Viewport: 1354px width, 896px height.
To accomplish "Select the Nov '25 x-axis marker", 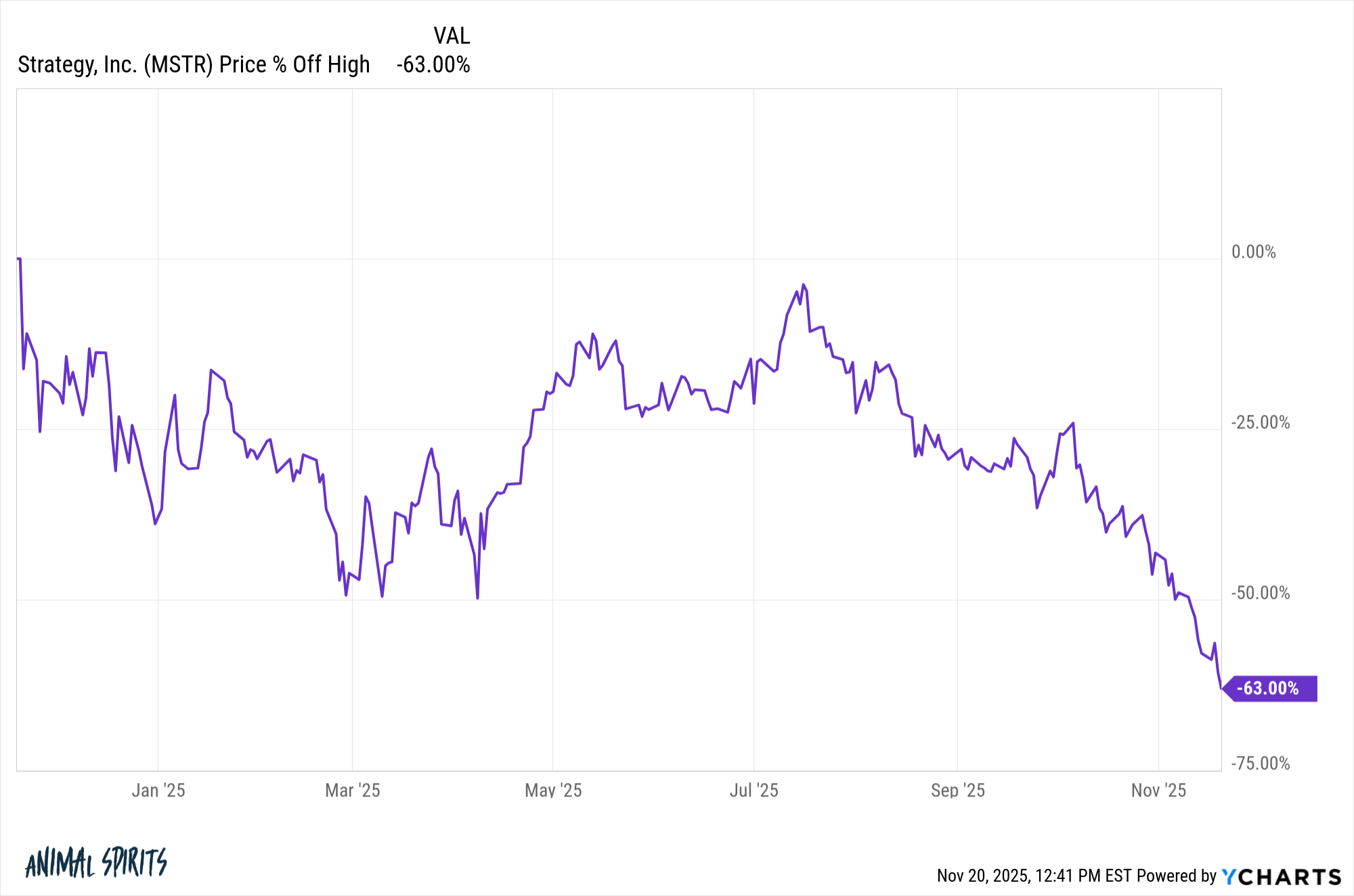I will pos(1158,790).
